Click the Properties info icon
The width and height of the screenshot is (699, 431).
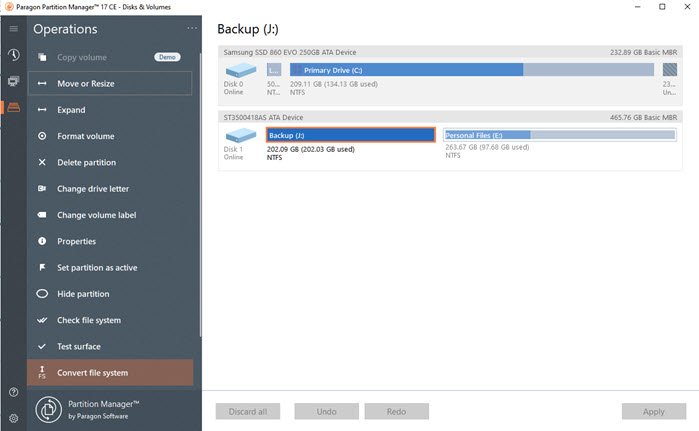pos(42,241)
